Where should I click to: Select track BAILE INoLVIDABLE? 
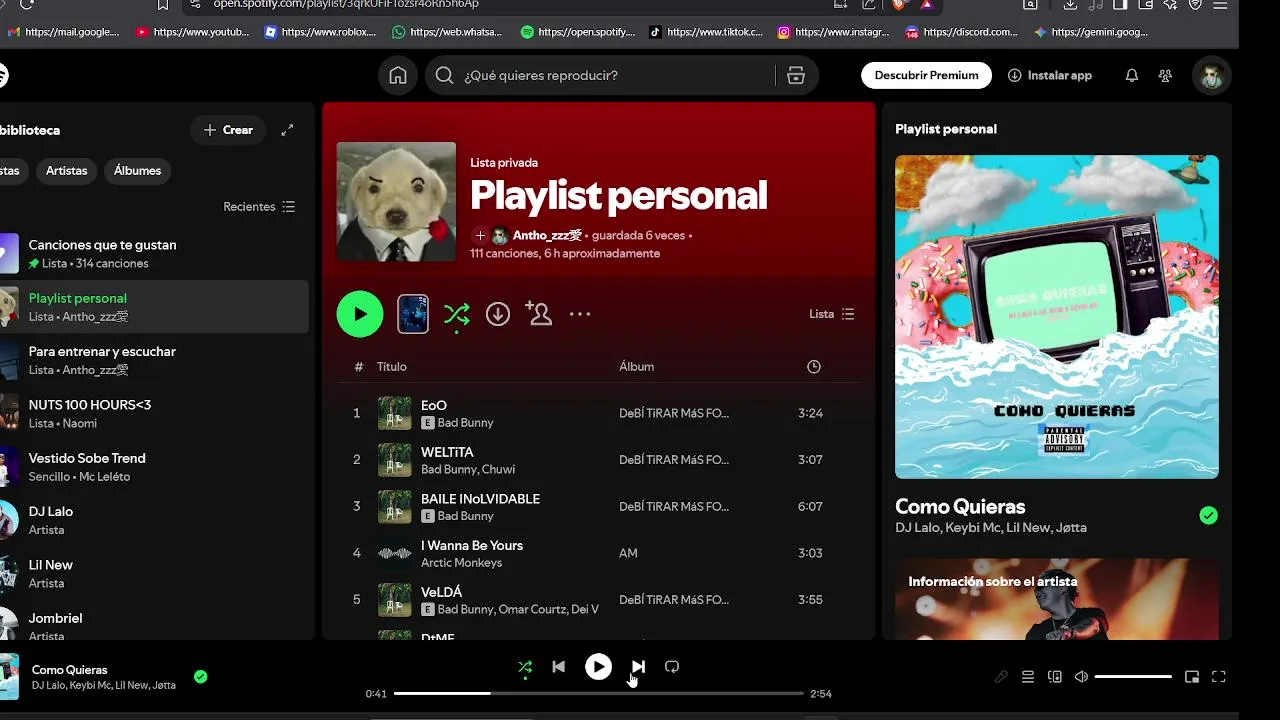pos(599,506)
